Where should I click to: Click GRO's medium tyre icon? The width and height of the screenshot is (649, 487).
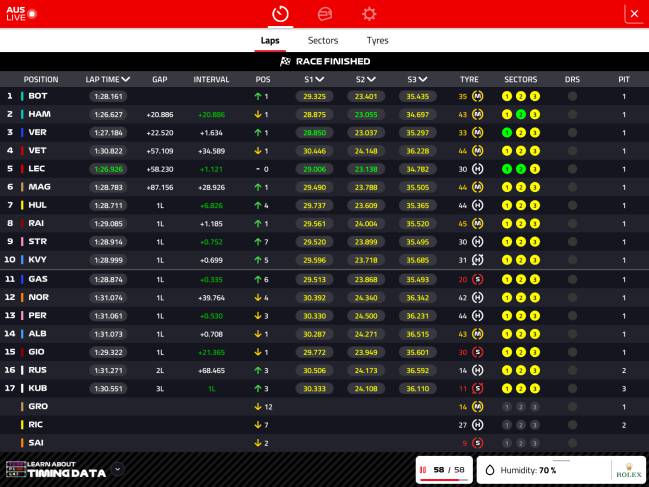click(x=478, y=407)
